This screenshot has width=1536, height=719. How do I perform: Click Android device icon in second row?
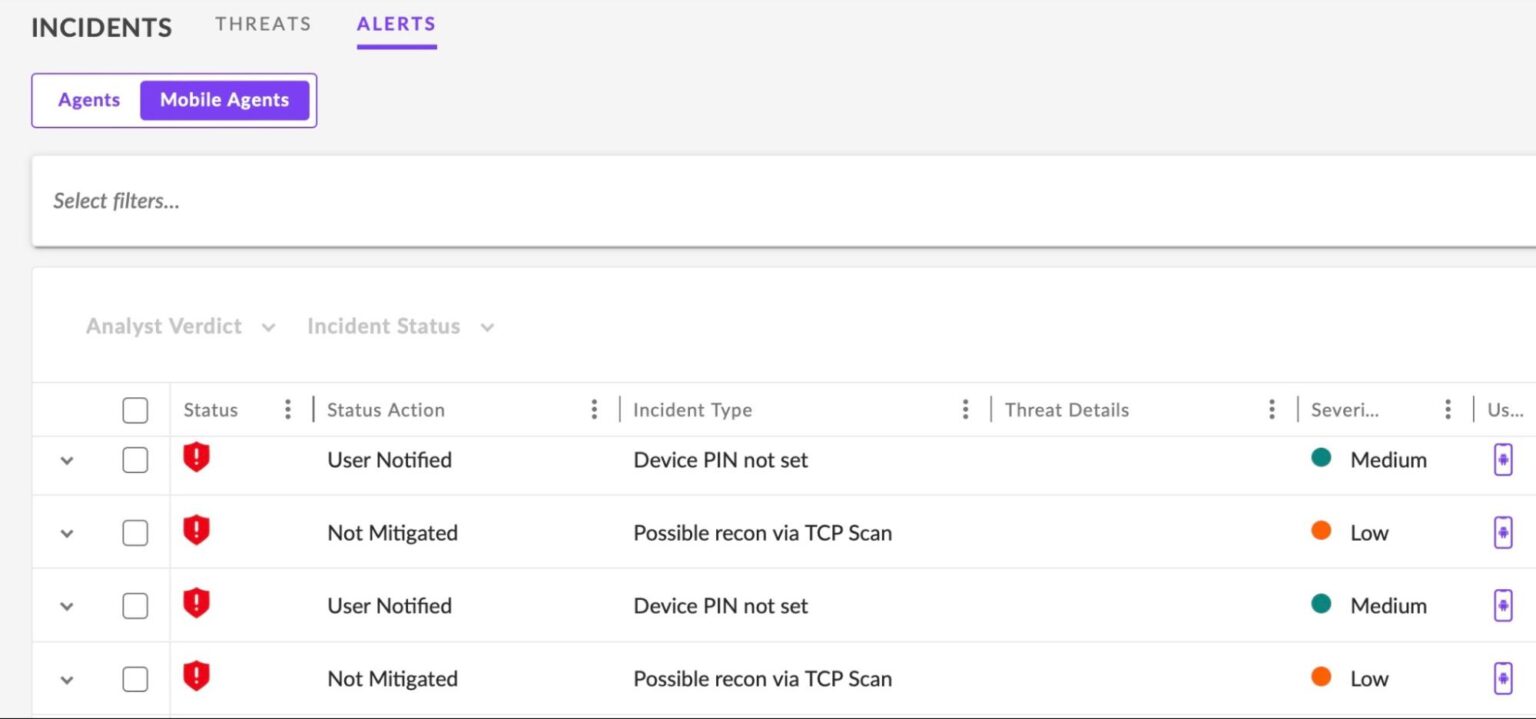1502,533
